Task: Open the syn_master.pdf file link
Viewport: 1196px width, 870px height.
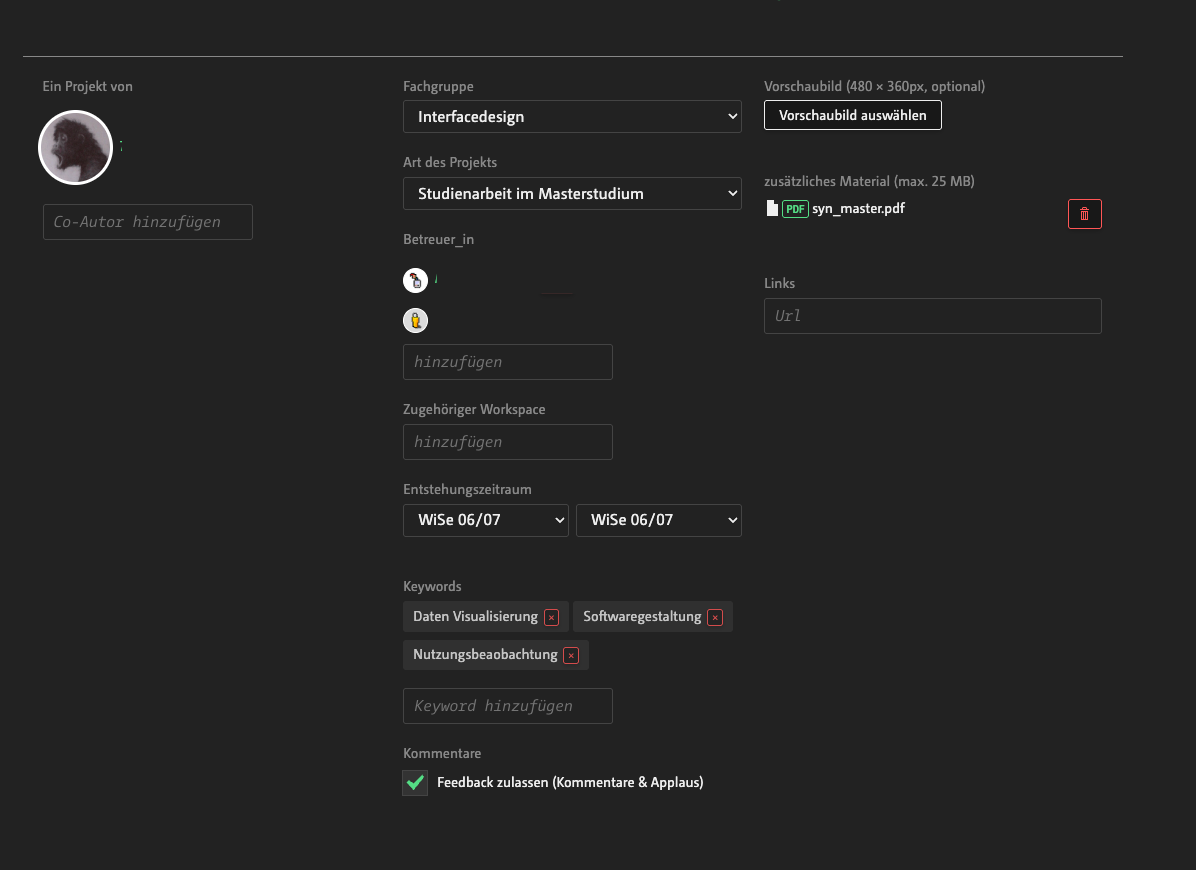Action: (x=858, y=208)
